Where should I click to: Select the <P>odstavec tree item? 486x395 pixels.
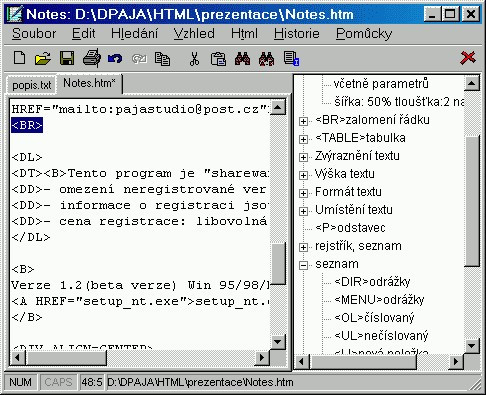pyautogui.click(x=350, y=228)
